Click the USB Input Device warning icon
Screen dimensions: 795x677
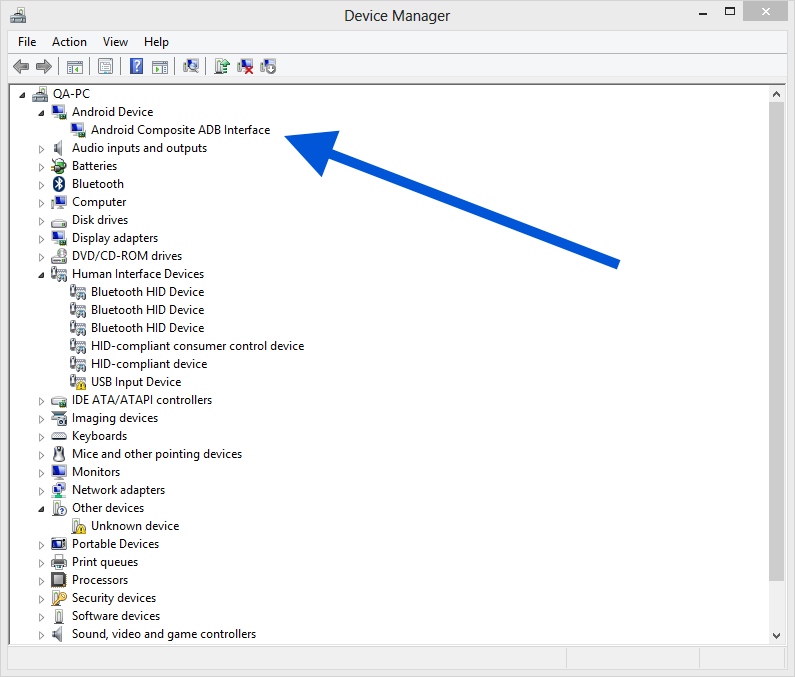(78, 382)
